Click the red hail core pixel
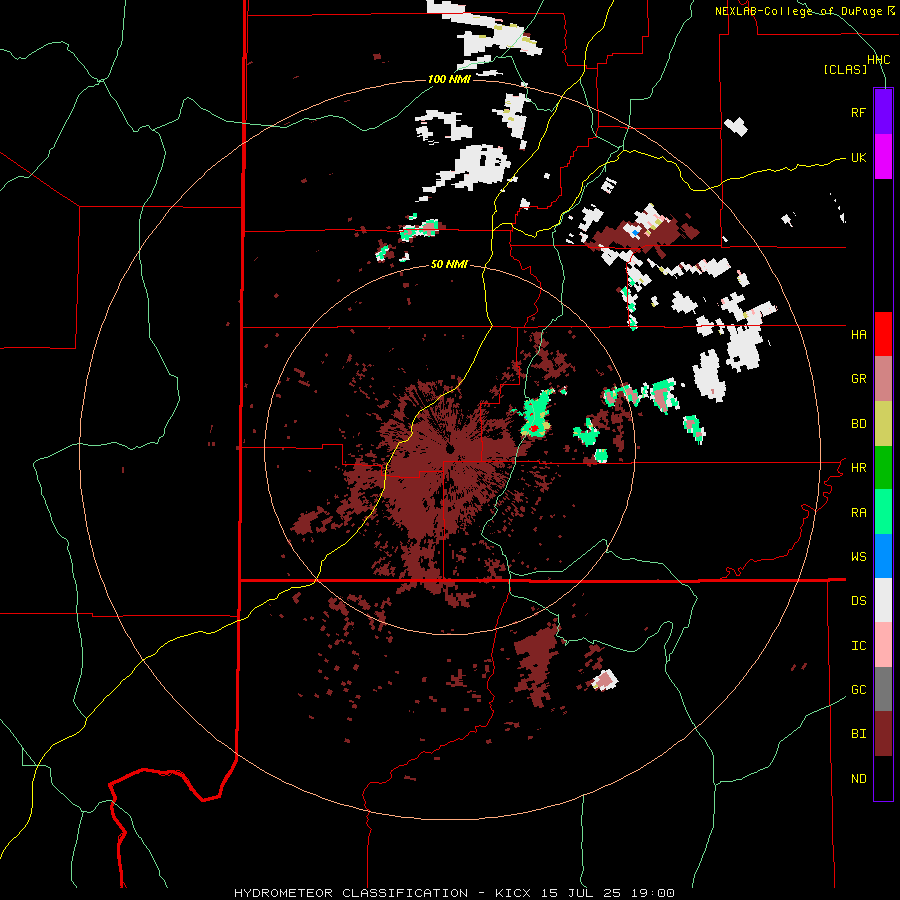Viewport: 900px width, 900px height. pos(534,428)
